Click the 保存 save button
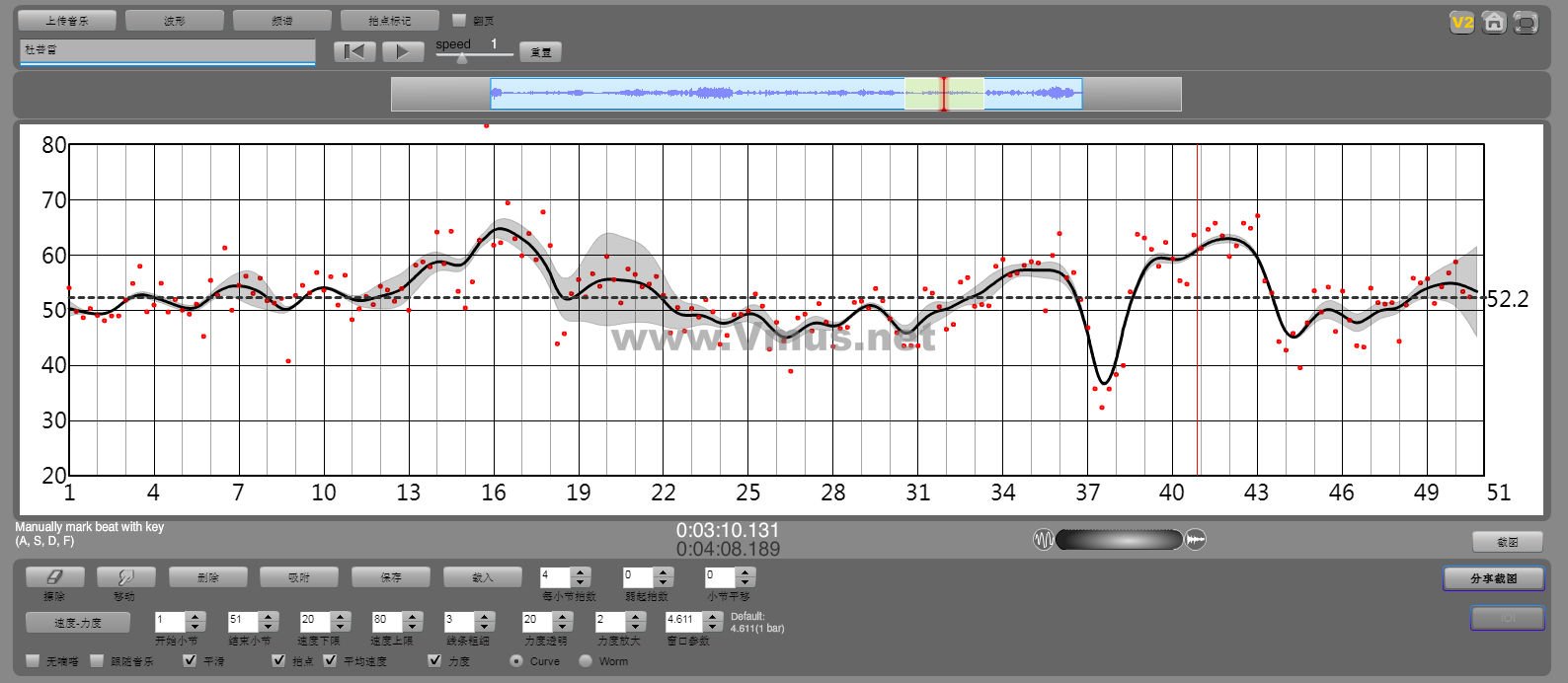Screen dimensions: 1568x683 pyautogui.click(x=391, y=577)
